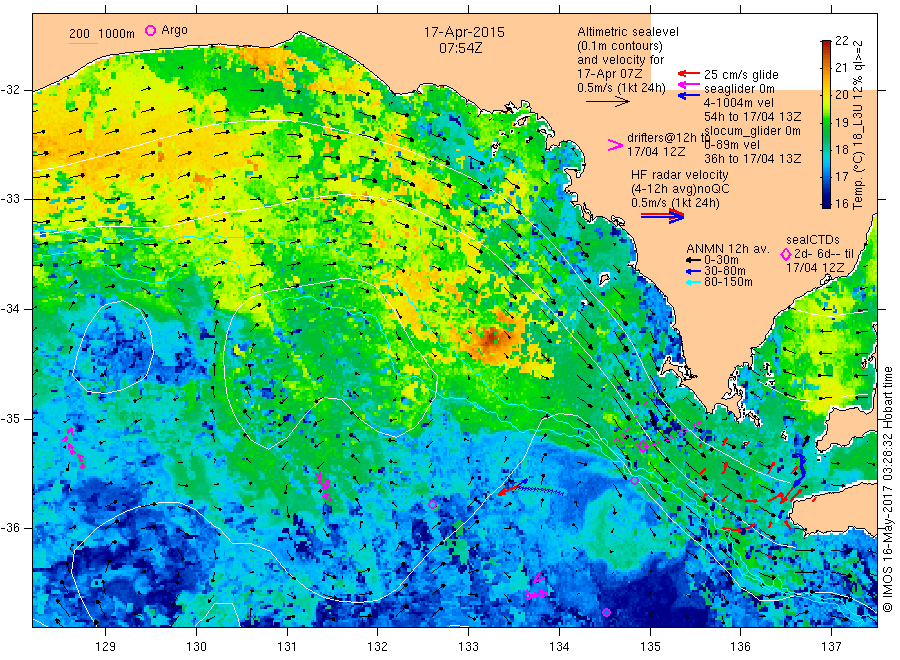The image size is (900, 660).
Task: Click the 137 longitude tick label
Action: tap(831, 646)
